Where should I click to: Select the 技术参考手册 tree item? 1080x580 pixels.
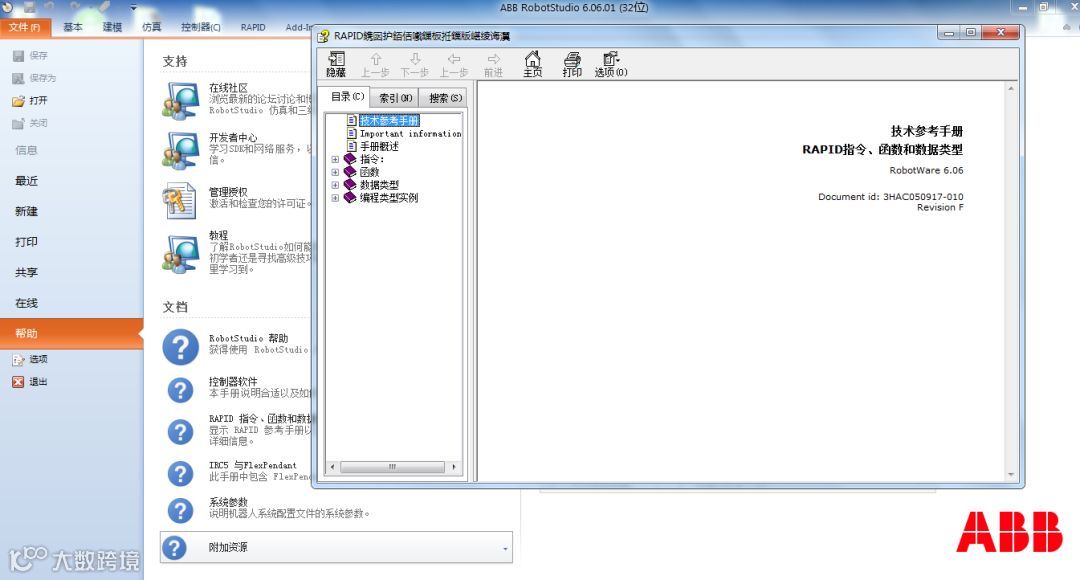[x=389, y=121]
